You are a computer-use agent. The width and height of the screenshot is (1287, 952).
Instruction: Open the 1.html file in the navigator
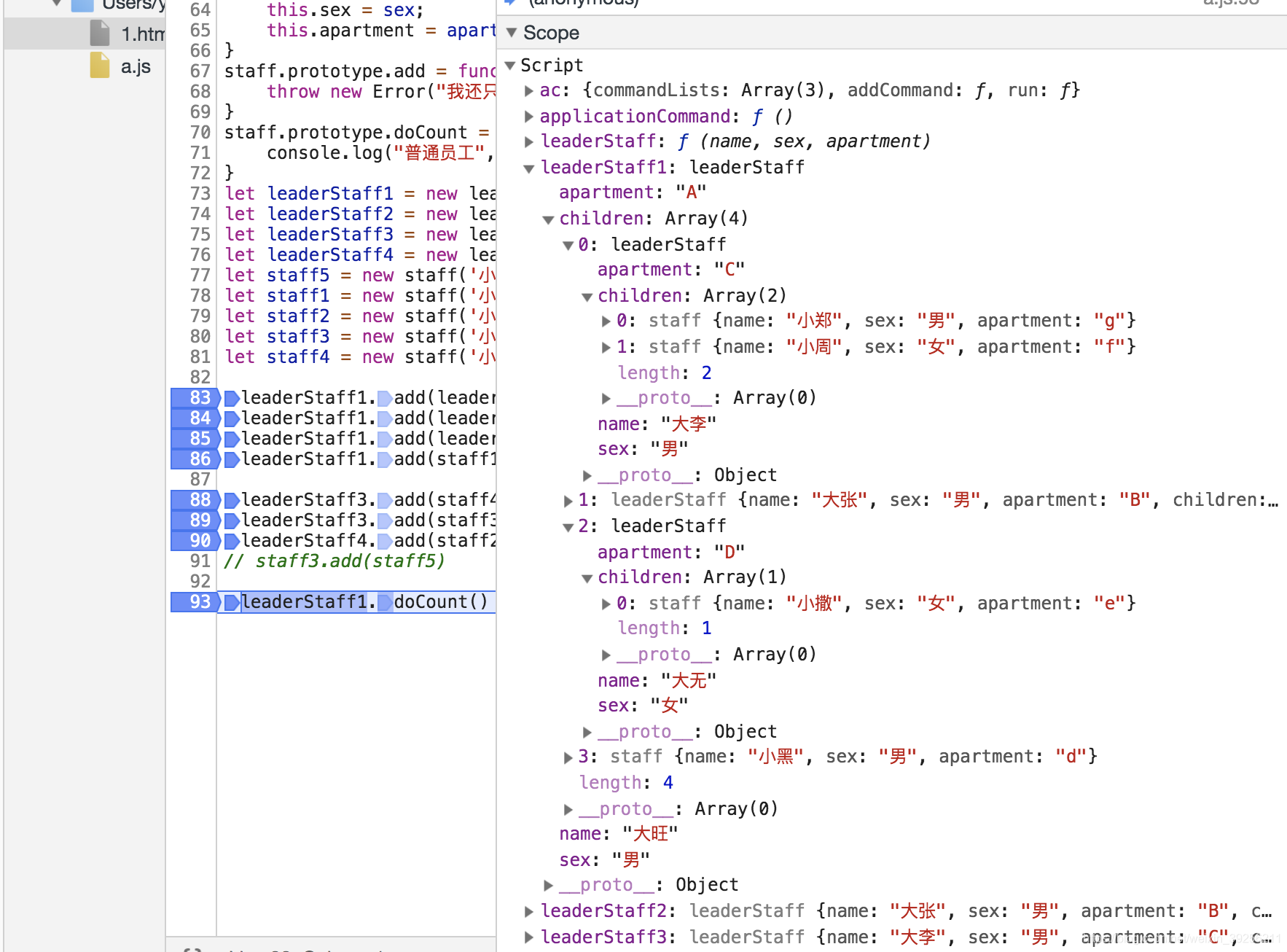coord(142,34)
